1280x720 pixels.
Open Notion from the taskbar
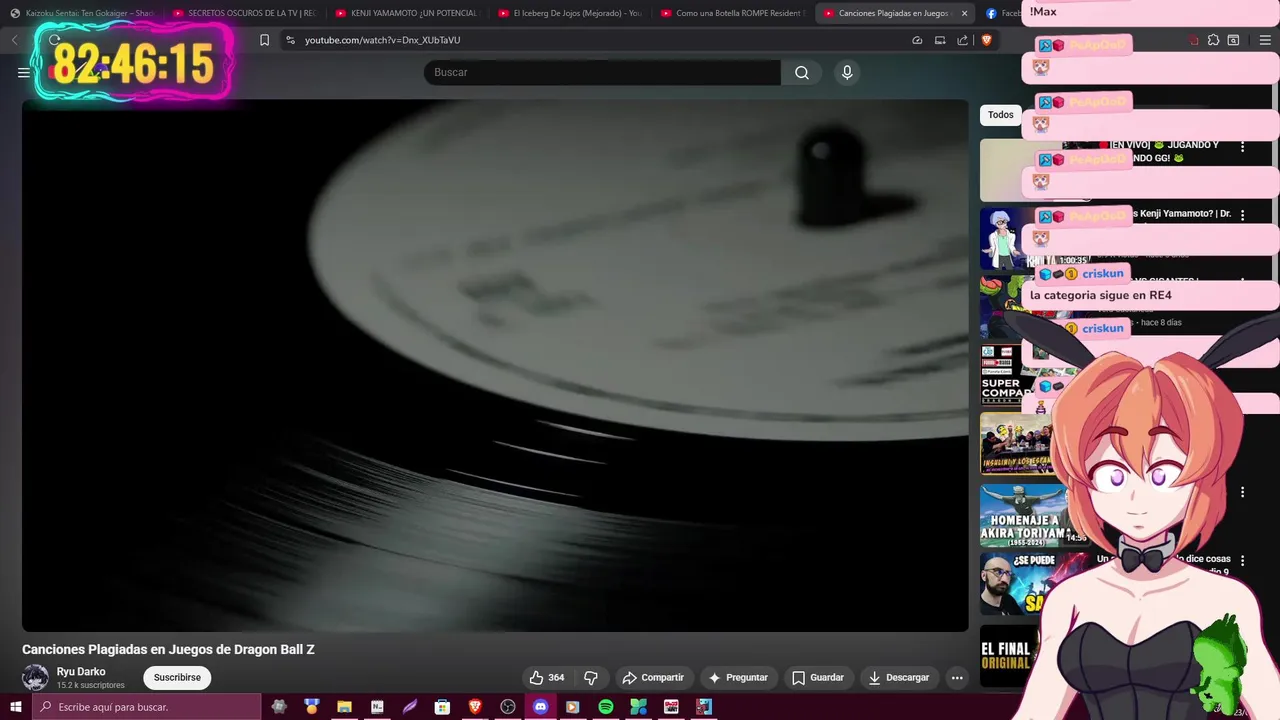(377, 707)
